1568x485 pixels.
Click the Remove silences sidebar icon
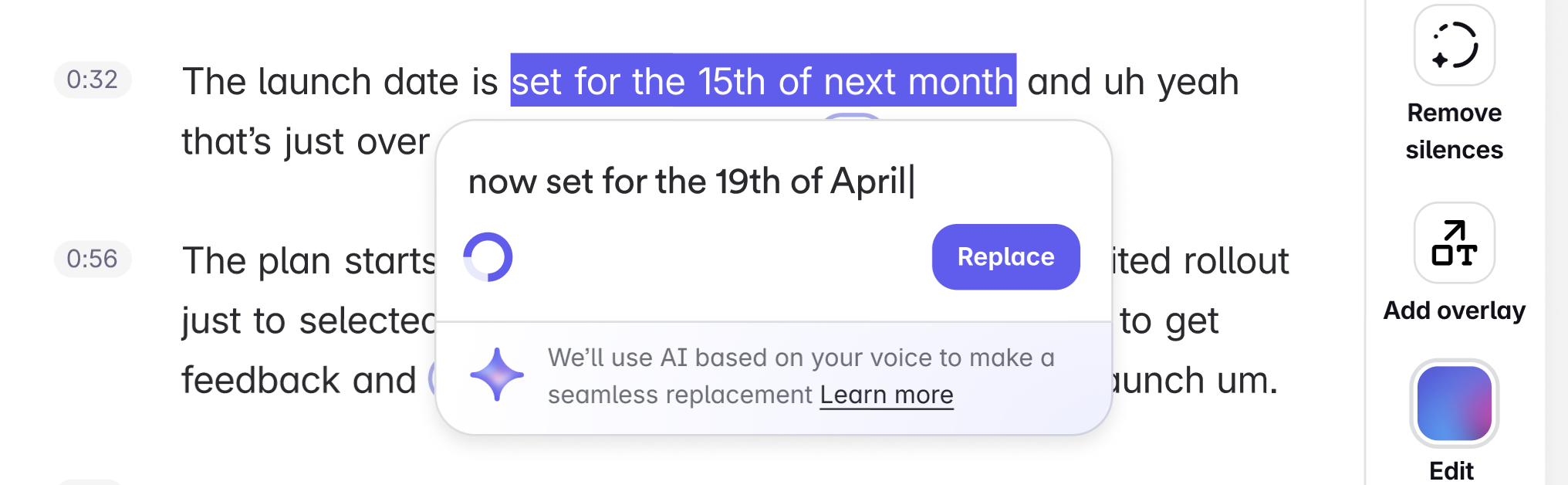coord(1454,46)
